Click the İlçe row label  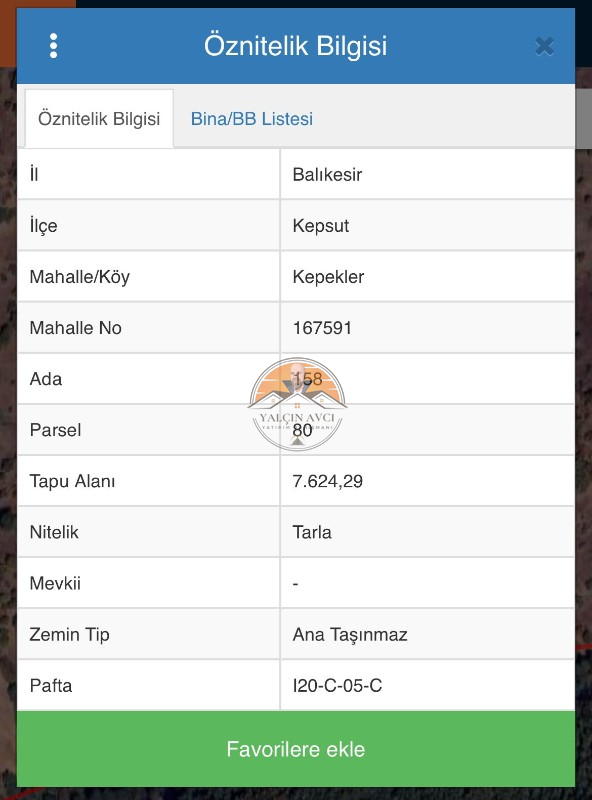[43, 226]
